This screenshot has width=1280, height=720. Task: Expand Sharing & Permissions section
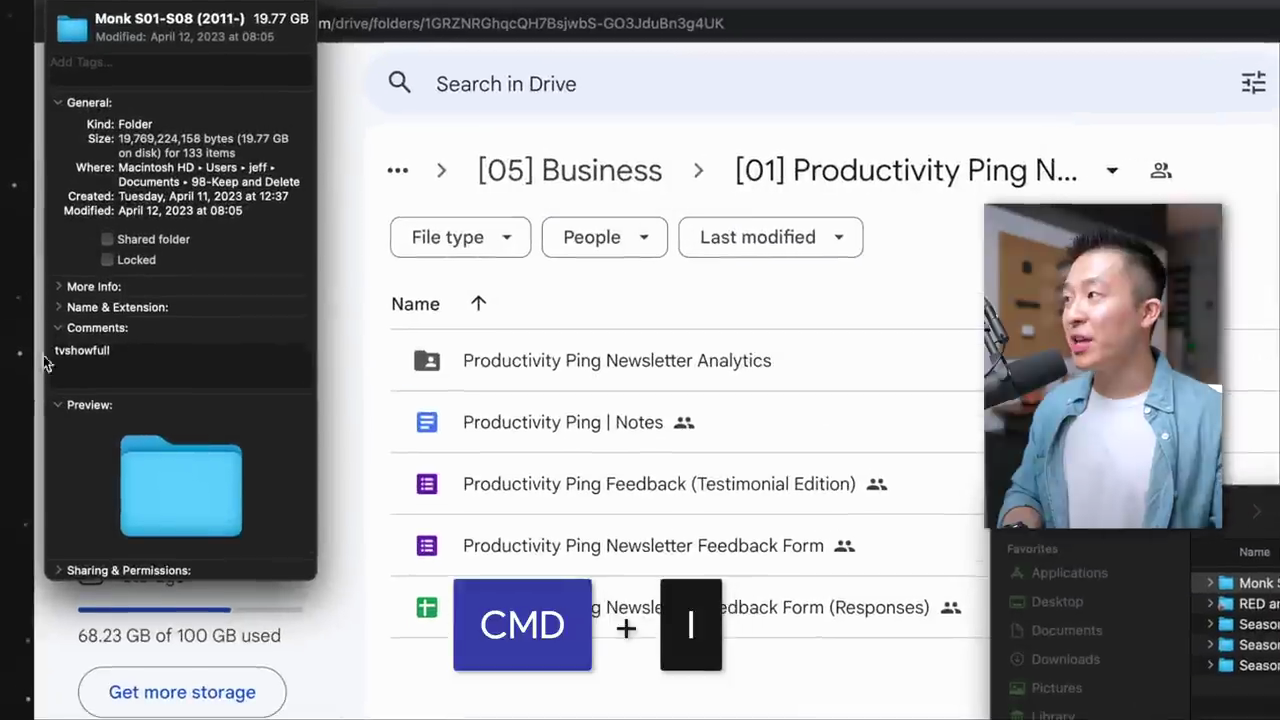58,570
